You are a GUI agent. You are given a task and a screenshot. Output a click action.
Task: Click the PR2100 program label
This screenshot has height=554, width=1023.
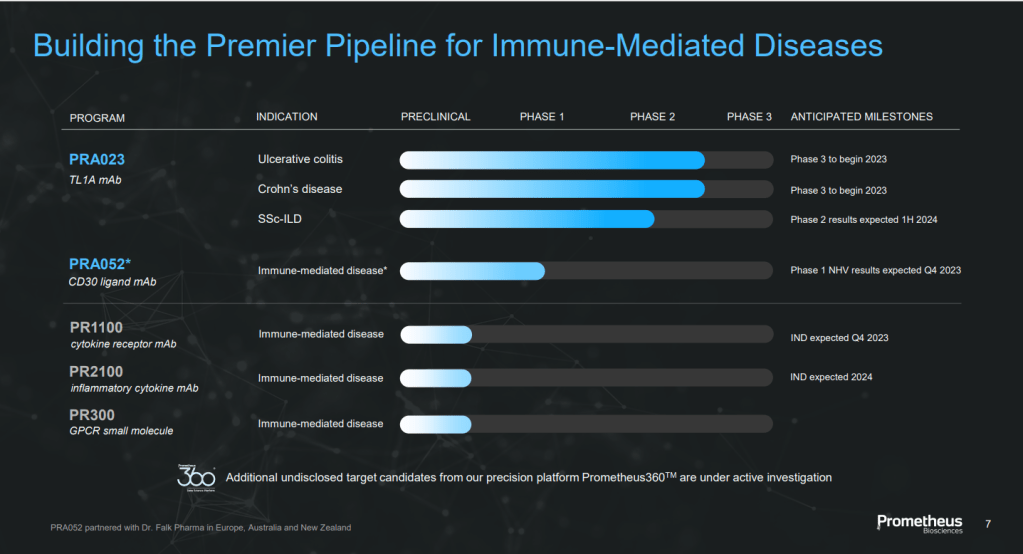[97, 371]
